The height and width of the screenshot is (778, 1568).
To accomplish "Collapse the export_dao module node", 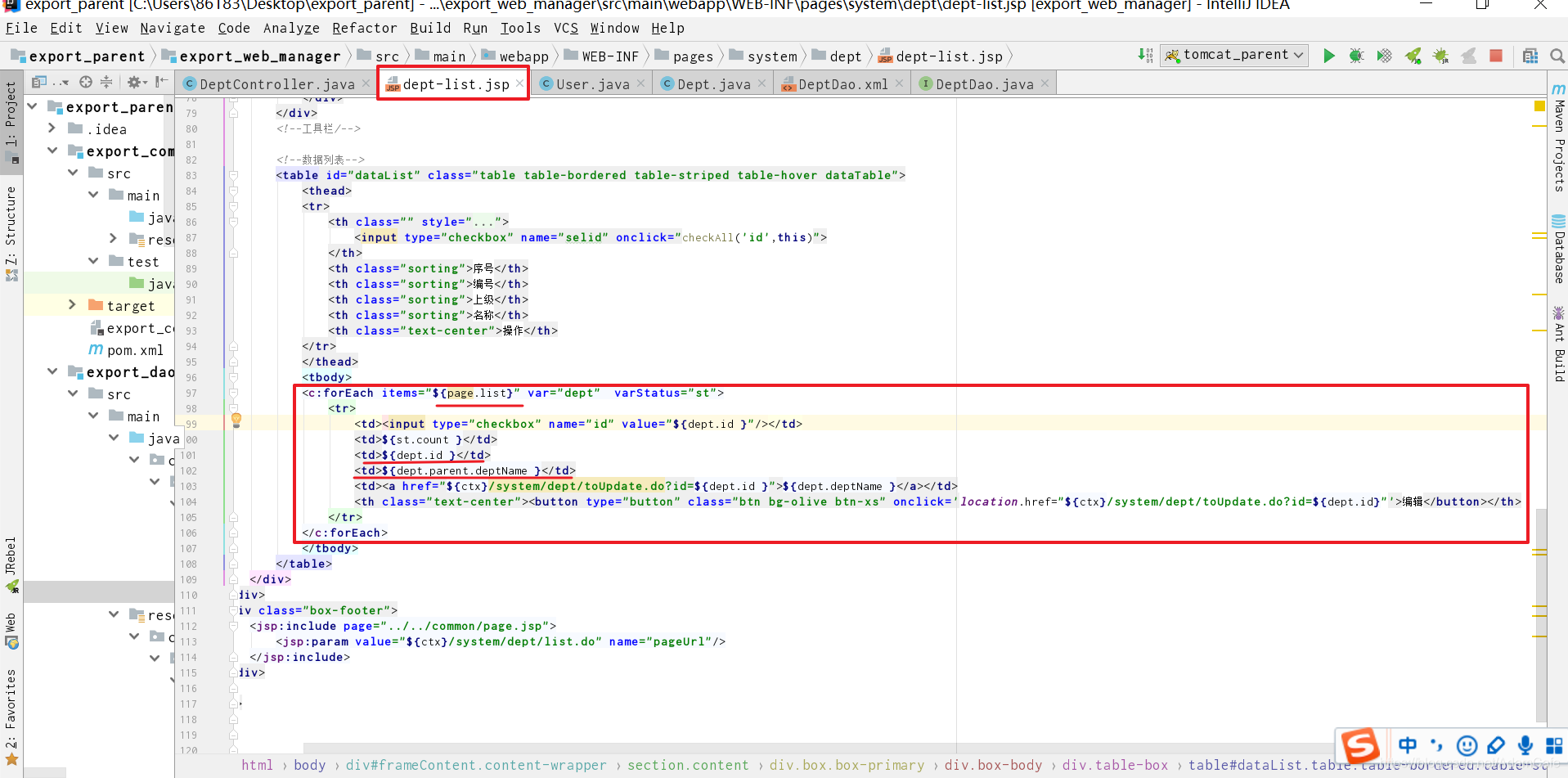I will 52,371.
